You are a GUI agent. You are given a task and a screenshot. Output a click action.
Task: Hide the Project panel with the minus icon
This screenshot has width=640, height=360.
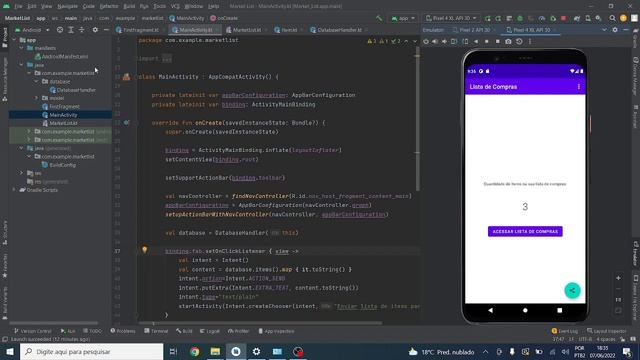(106, 30)
